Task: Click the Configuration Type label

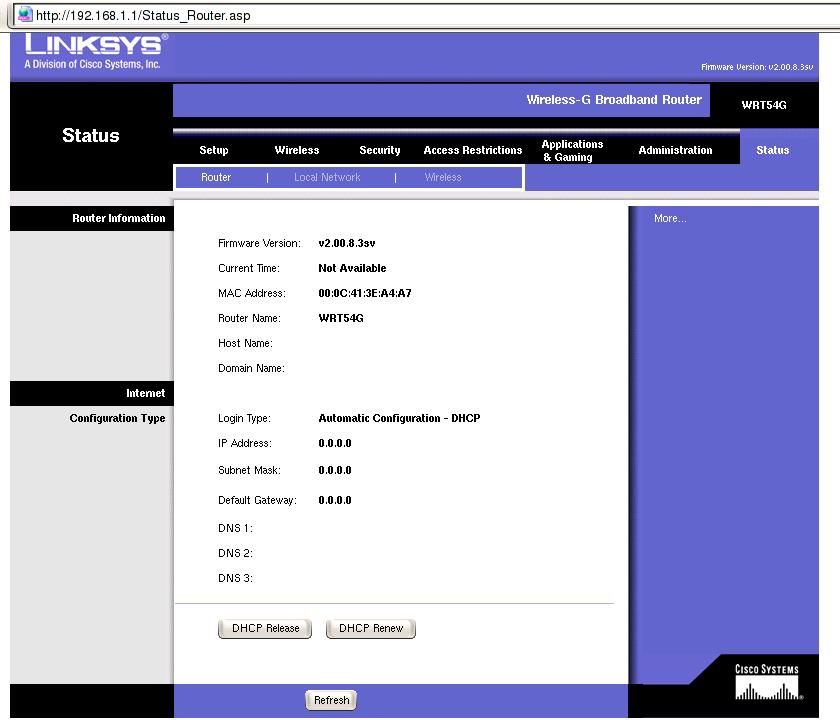Action: [117, 418]
